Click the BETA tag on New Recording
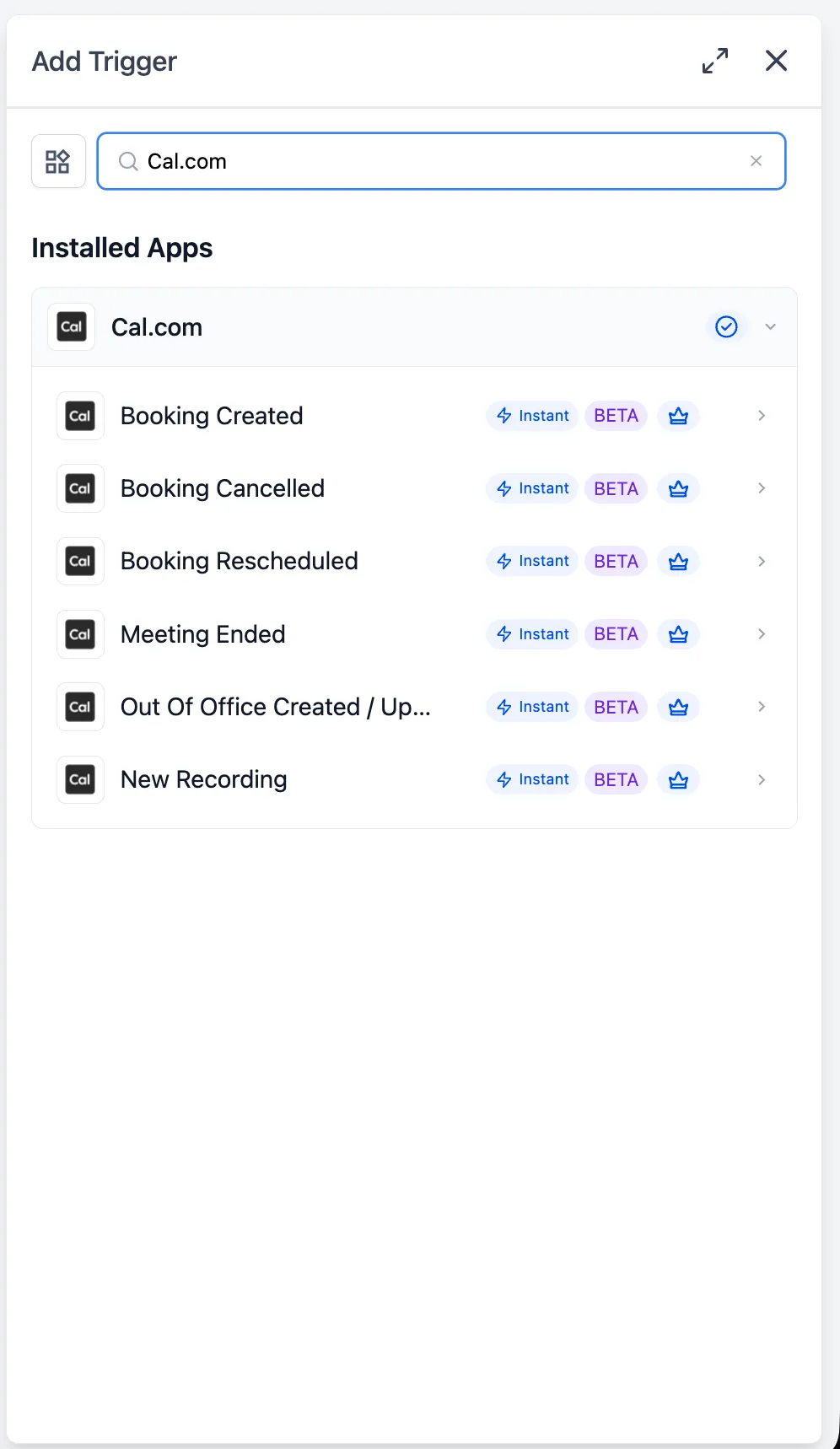The width and height of the screenshot is (840, 1449). tap(617, 779)
